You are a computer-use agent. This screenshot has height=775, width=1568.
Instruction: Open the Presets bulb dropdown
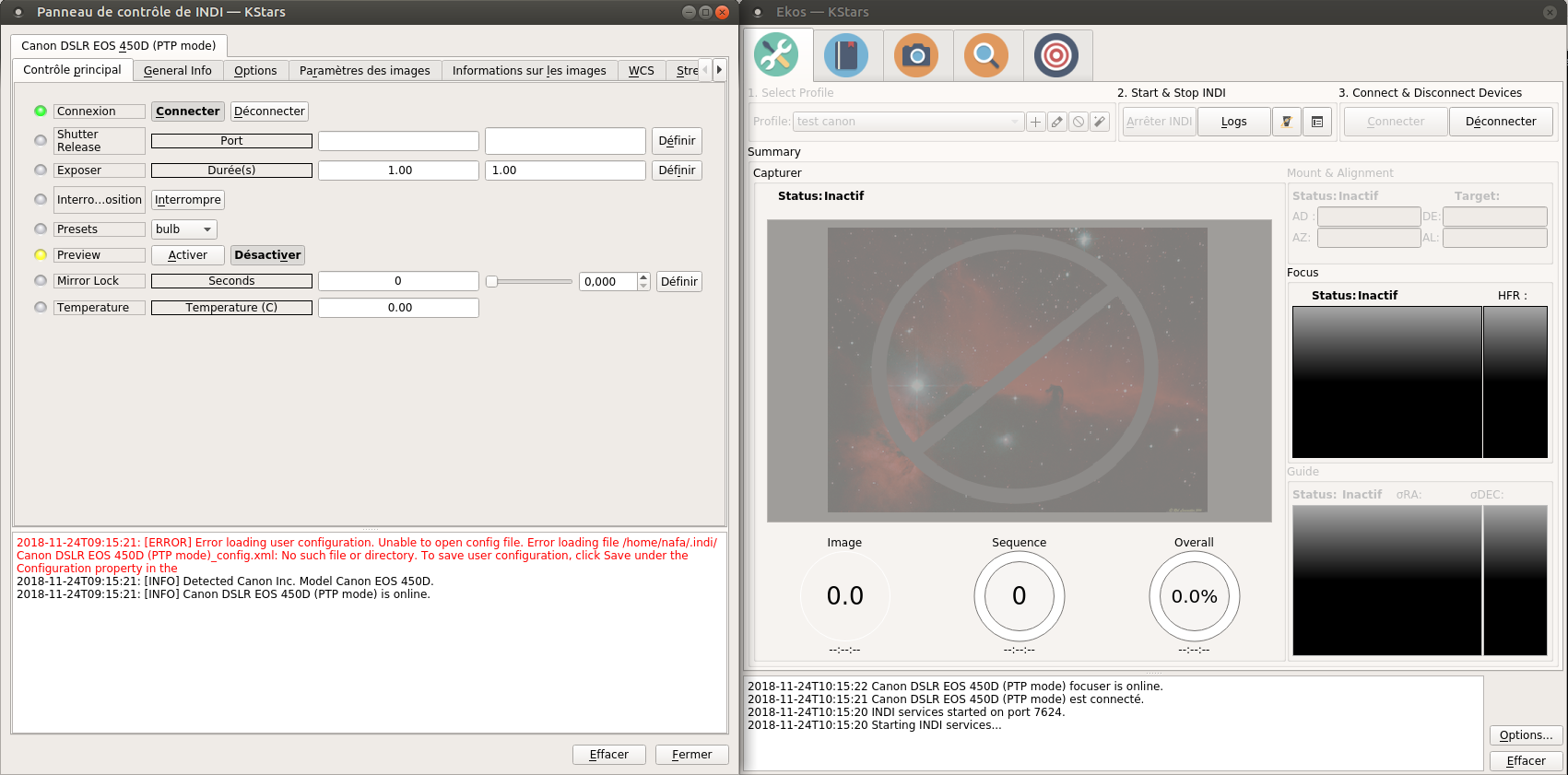(x=184, y=229)
